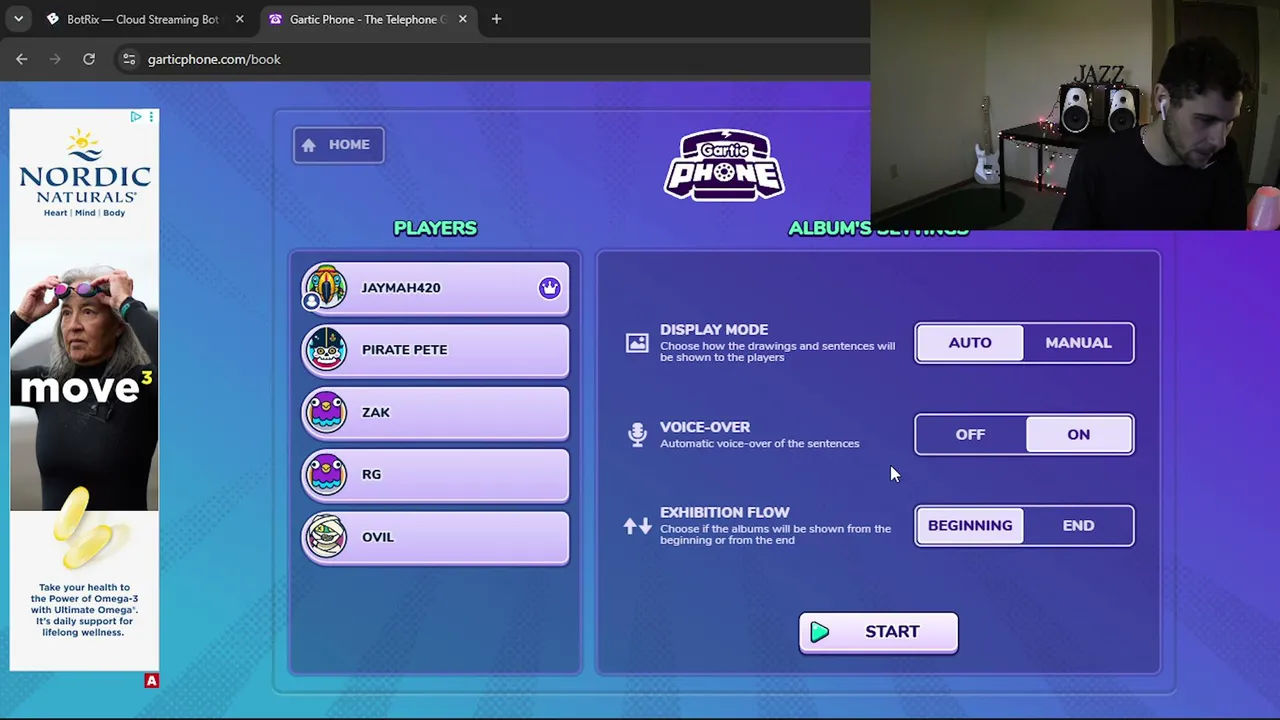This screenshot has height=720, width=1280.
Task: Click "Automatic voice-over of the sentences" text
Action: click(x=760, y=444)
